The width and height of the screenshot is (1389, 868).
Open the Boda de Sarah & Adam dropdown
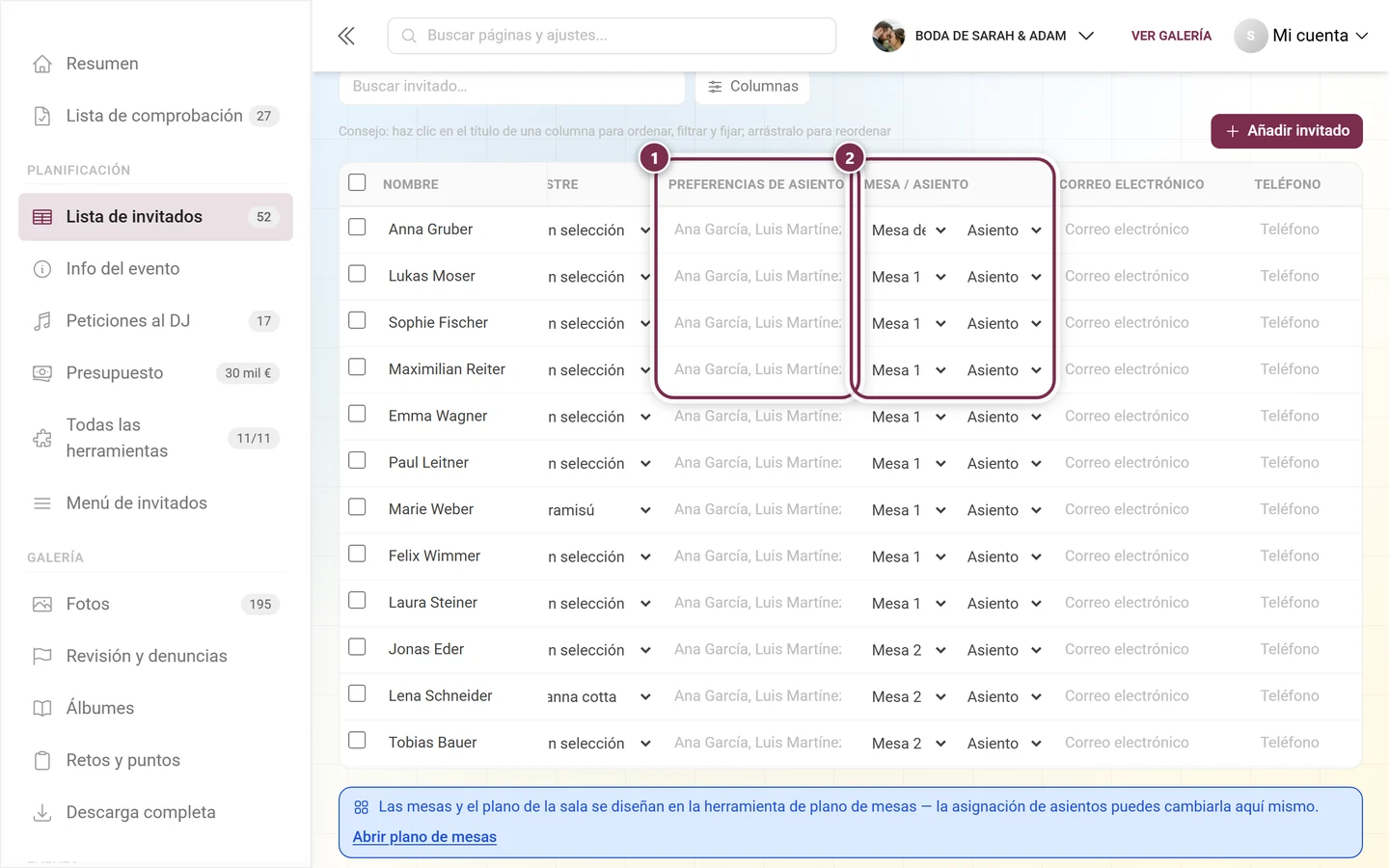984,36
